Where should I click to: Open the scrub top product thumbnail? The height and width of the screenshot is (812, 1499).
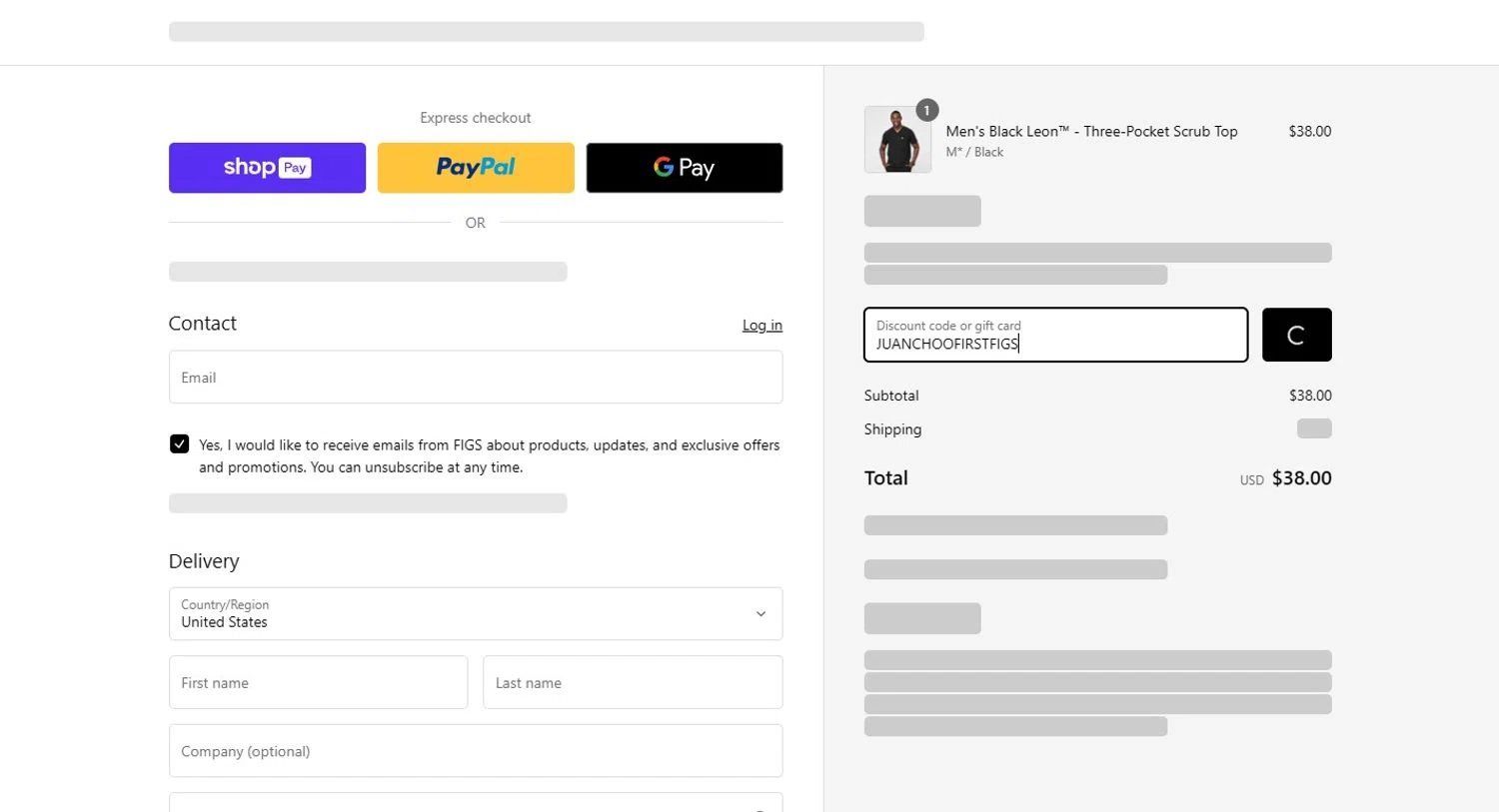(x=896, y=142)
